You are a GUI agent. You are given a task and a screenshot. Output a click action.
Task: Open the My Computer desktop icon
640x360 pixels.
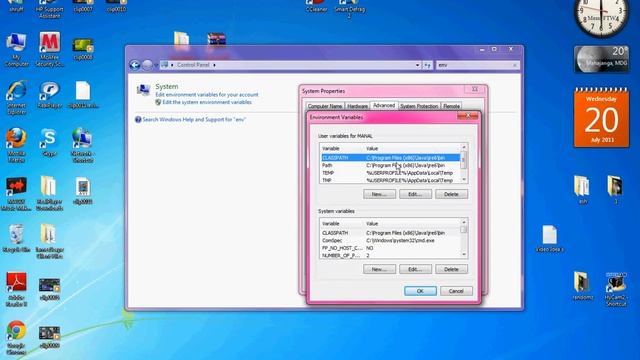tap(16, 50)
